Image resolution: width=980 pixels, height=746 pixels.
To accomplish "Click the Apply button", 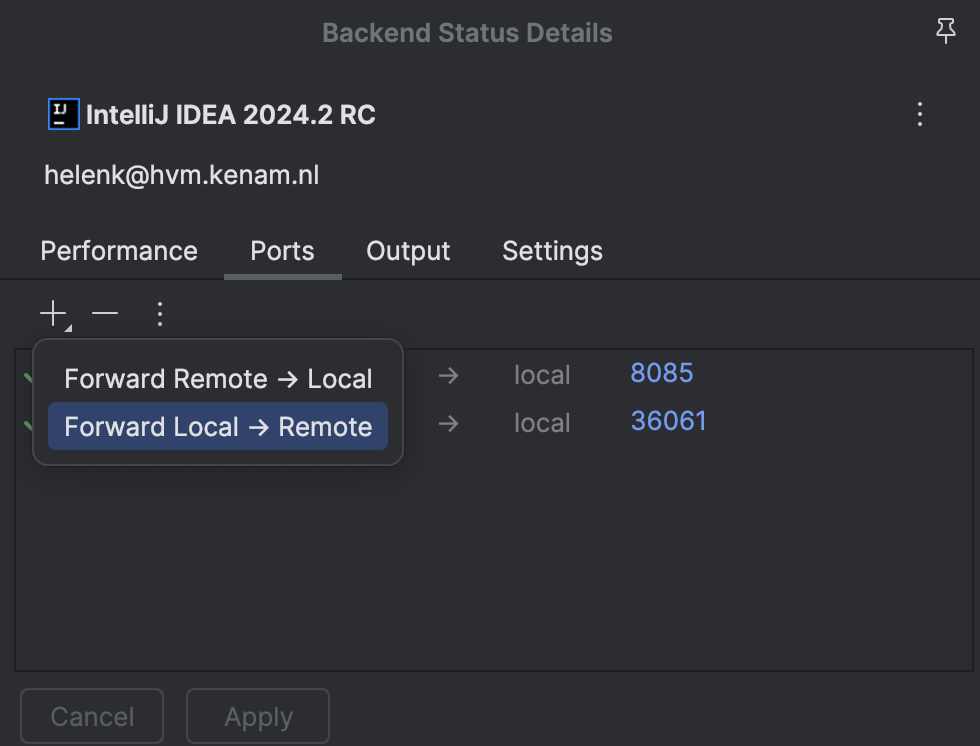I will [x=257, y=716].
